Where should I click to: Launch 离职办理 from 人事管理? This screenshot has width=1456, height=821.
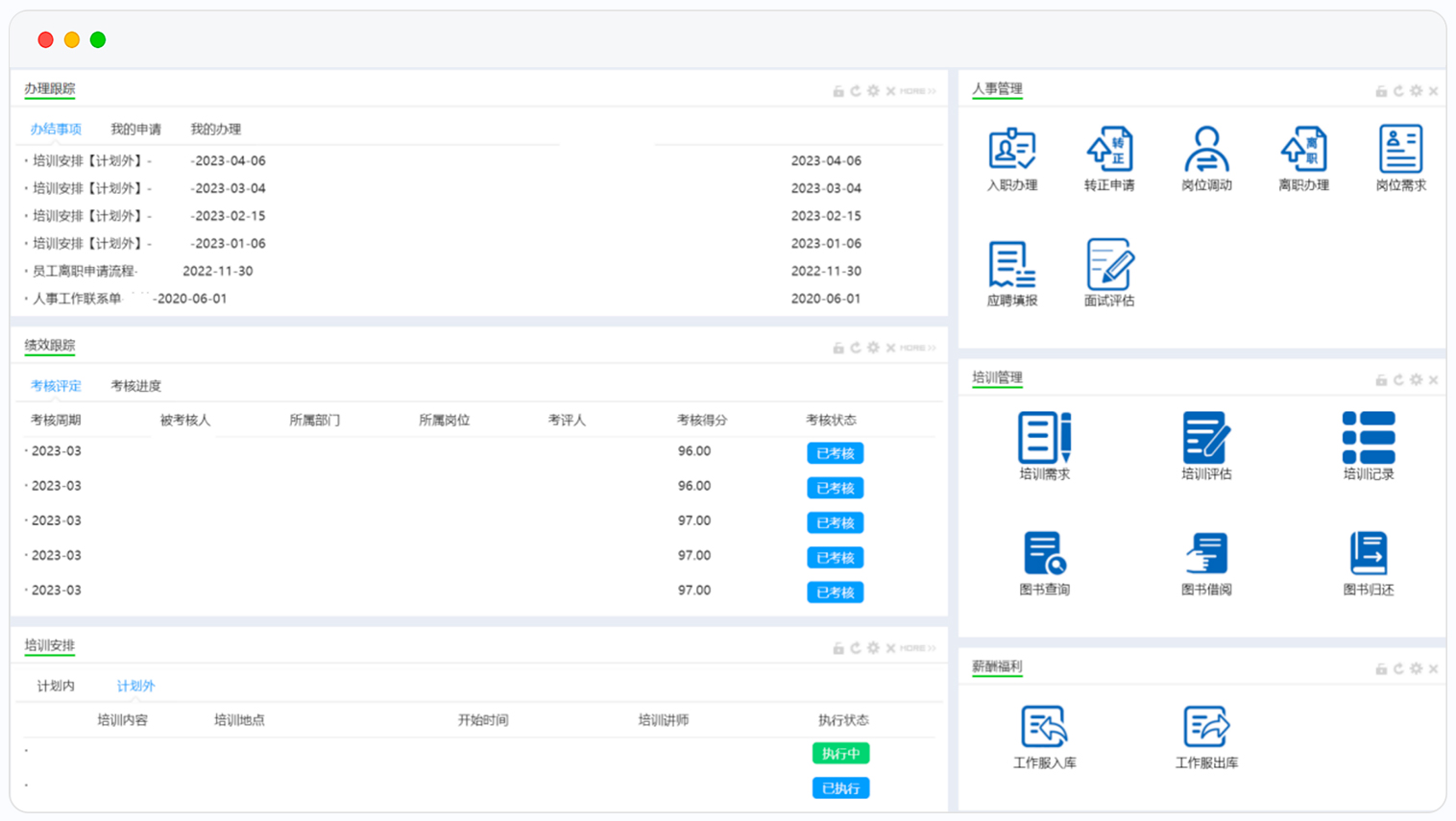tap(1303, 150)
